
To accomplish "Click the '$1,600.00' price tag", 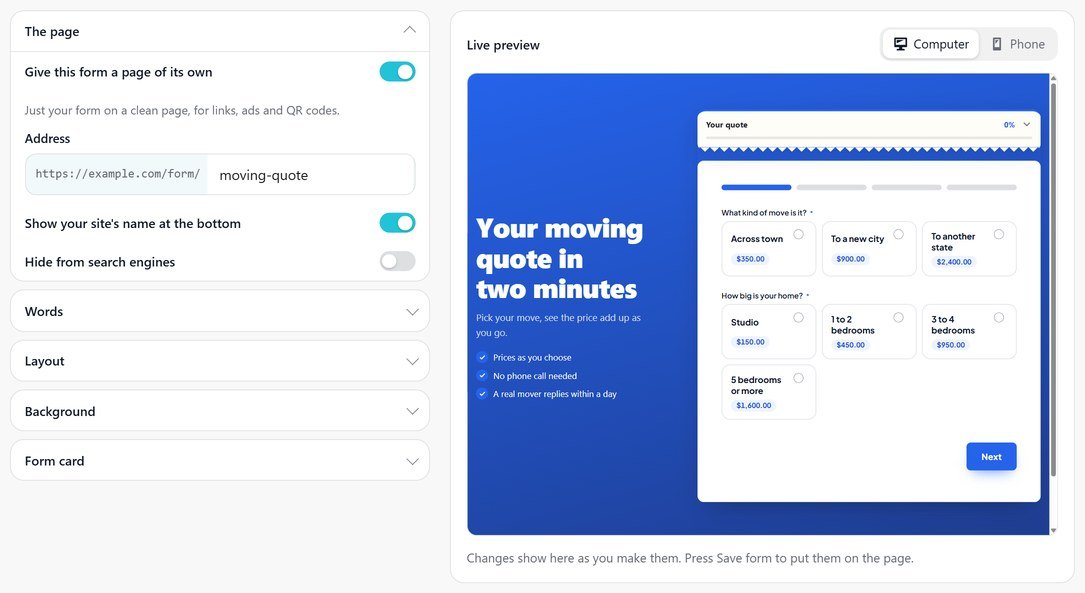I will coord(754,405).
